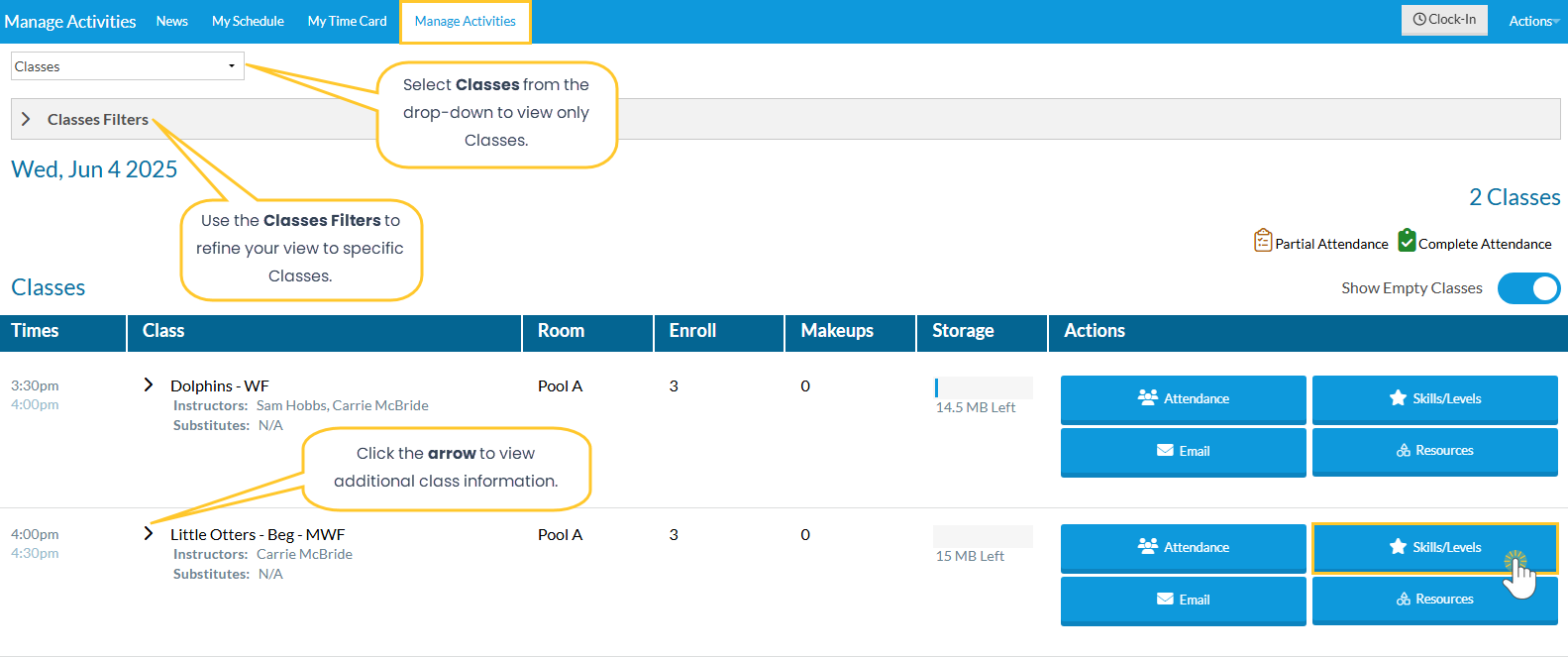Image resolution: width=1568 pixels, height=657 pixels.
Task: Open Attendance for Little Otters class
Action: click(x=1184, y=548)
